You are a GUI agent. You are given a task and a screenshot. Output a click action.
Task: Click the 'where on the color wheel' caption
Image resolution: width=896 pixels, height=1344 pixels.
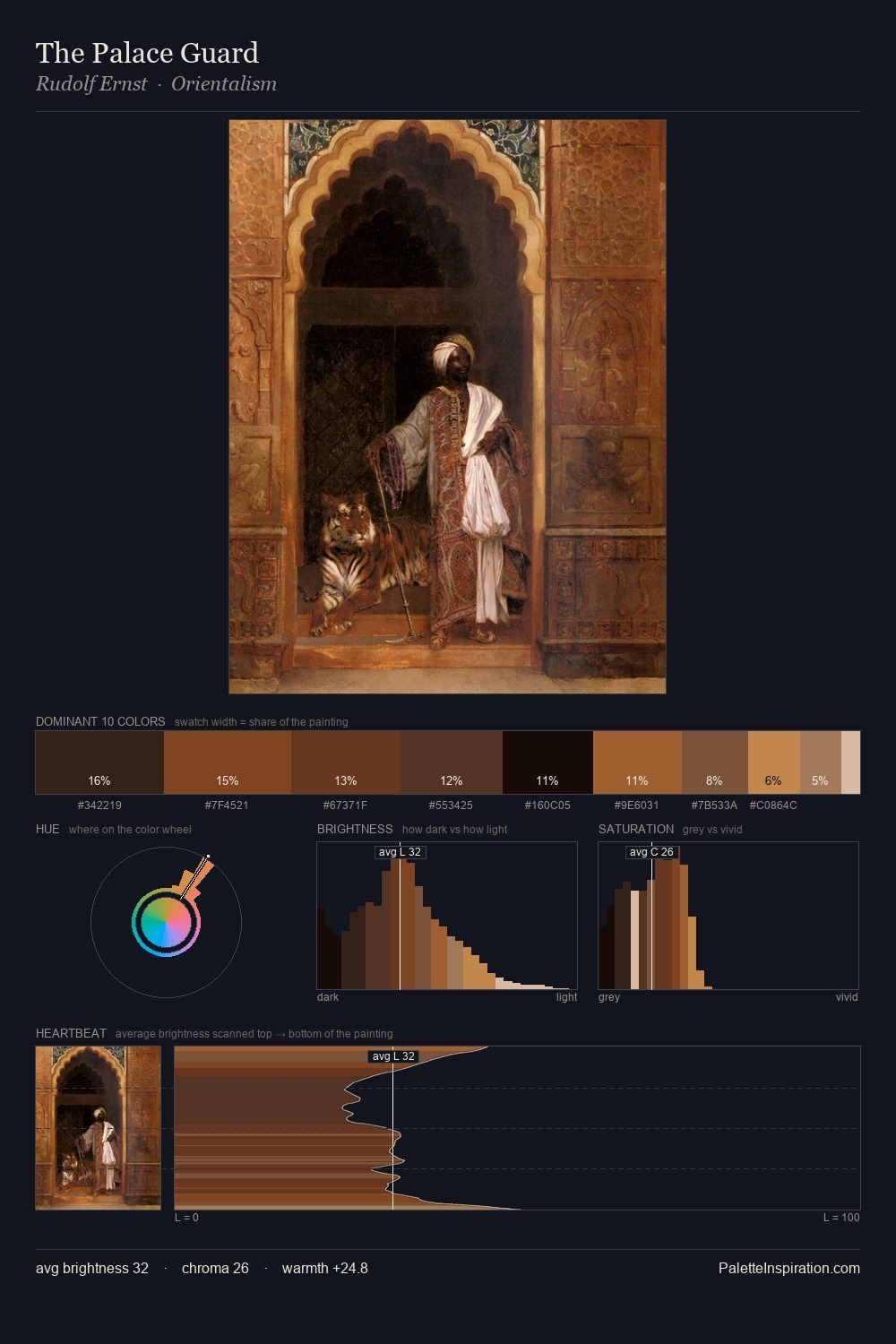coord(130,829)
